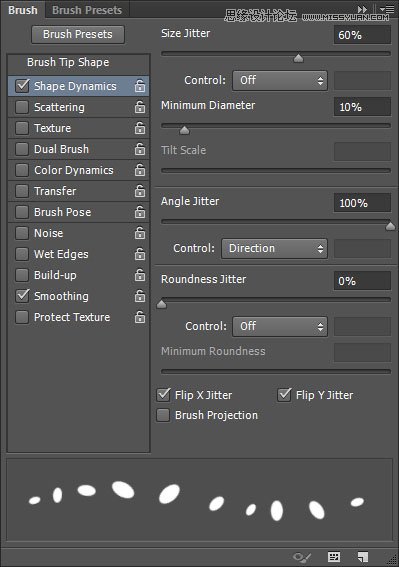Viewport: 399px width, 567px height.
Task: Enable the Dual Brush checkbox
Action: tap(22, 149)
